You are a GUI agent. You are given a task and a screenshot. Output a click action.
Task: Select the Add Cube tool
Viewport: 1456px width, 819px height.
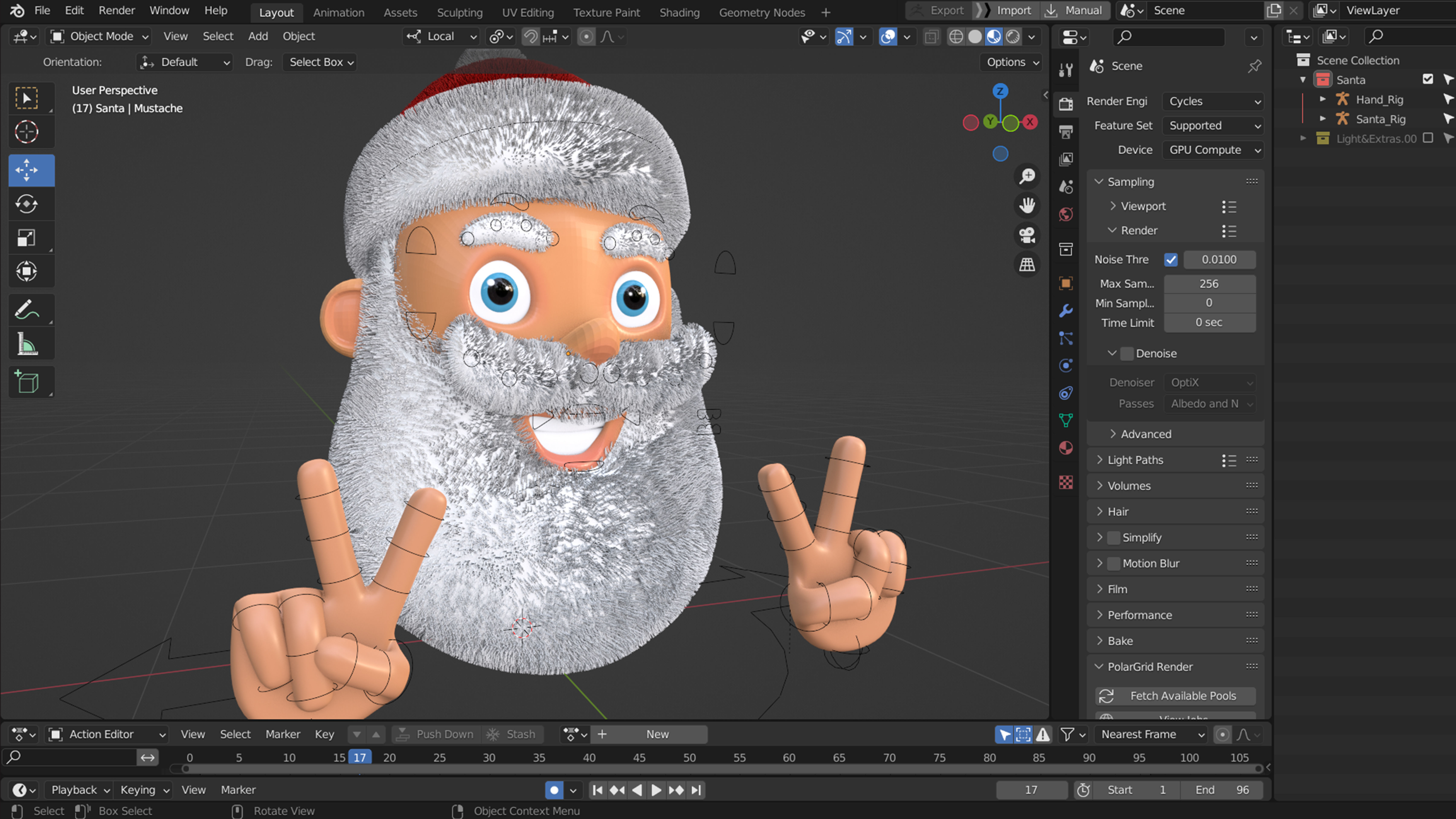point(27,382)
